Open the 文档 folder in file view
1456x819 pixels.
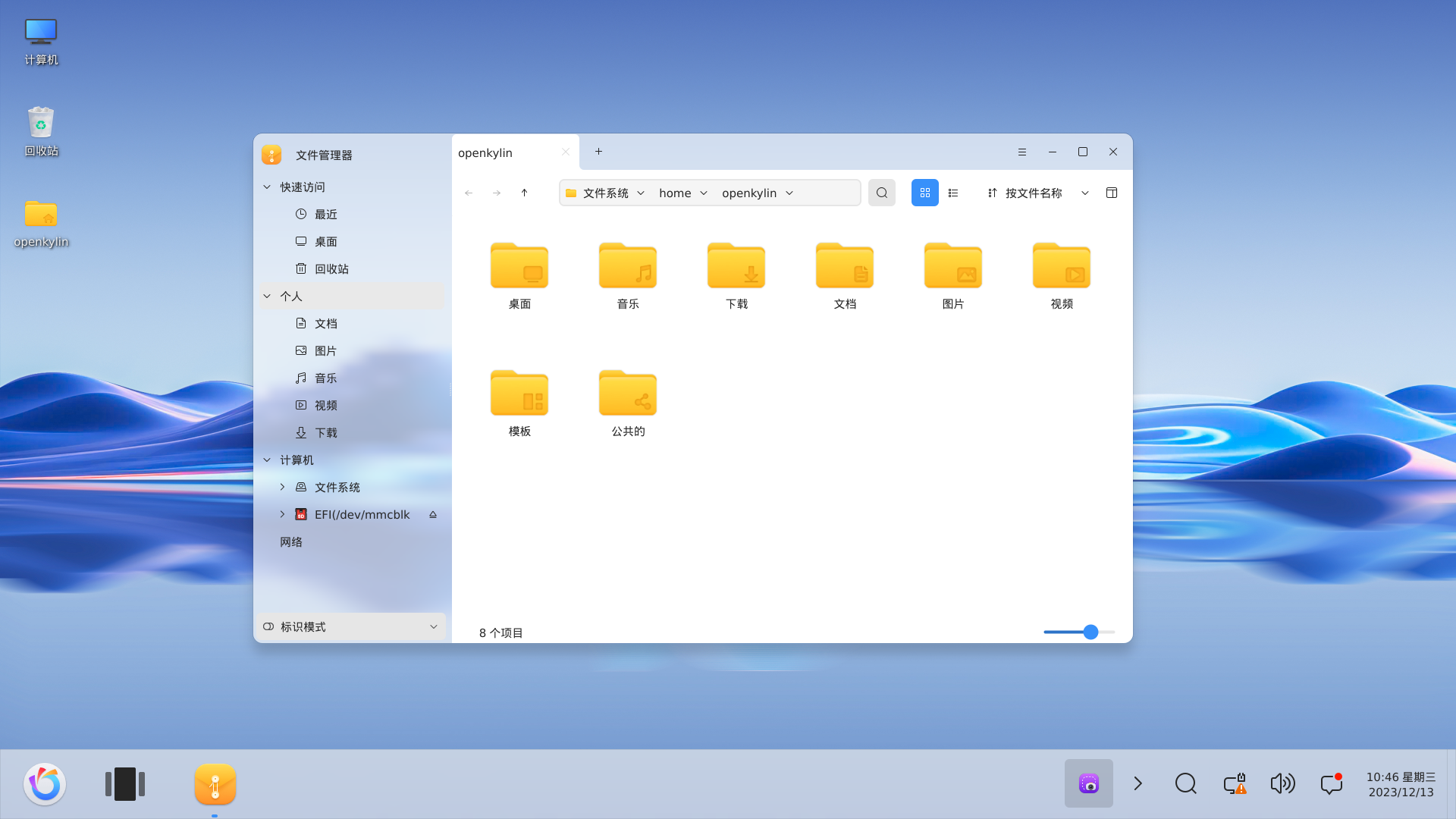(x=845, y=275)
